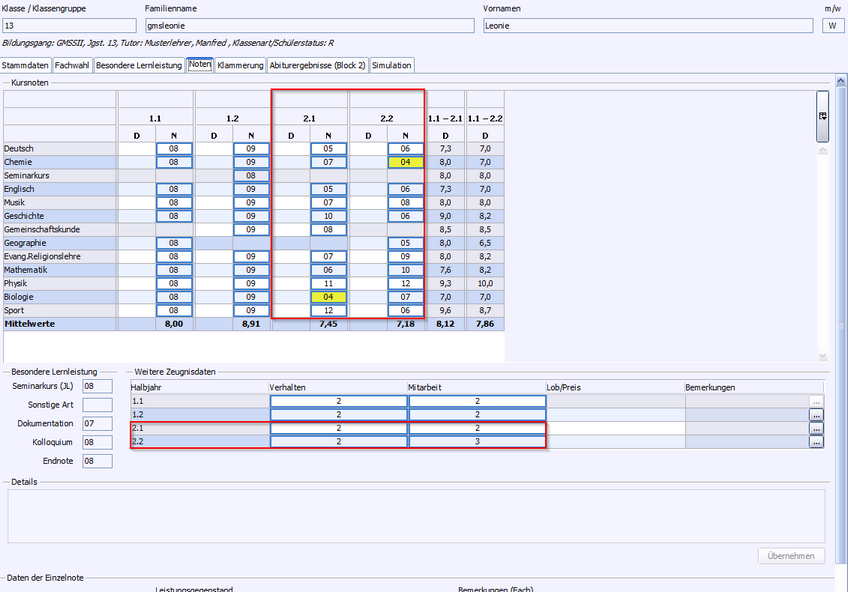This screenshot has width=848, height=592.
Task: Go to Abiturergebnisse (Block 2) tab
Action: tap(317, 65)
